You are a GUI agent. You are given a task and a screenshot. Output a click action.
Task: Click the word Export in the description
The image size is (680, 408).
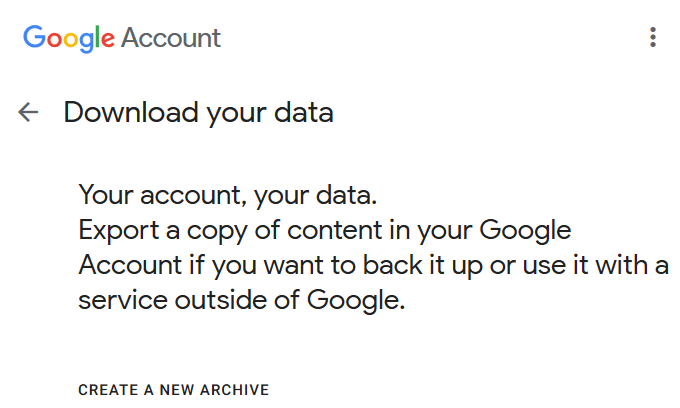pos(111,230)
